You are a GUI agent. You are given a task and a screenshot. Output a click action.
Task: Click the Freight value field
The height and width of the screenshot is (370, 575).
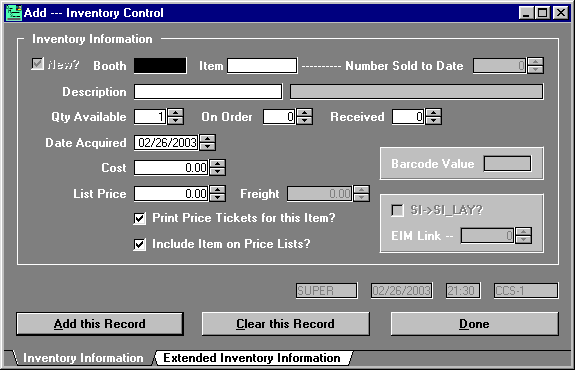pyautogui.click(x=320, y=194)
